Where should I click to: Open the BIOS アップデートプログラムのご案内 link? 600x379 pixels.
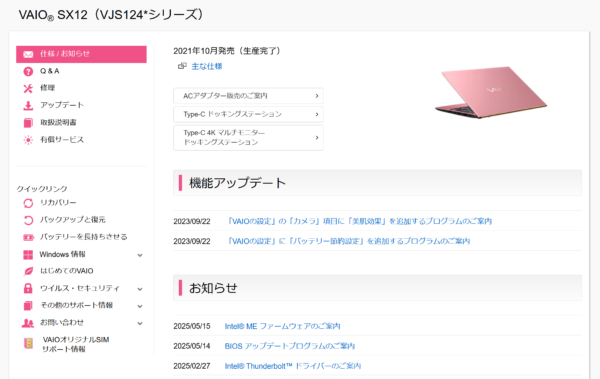pyautogui.click(x=290, y=346)
